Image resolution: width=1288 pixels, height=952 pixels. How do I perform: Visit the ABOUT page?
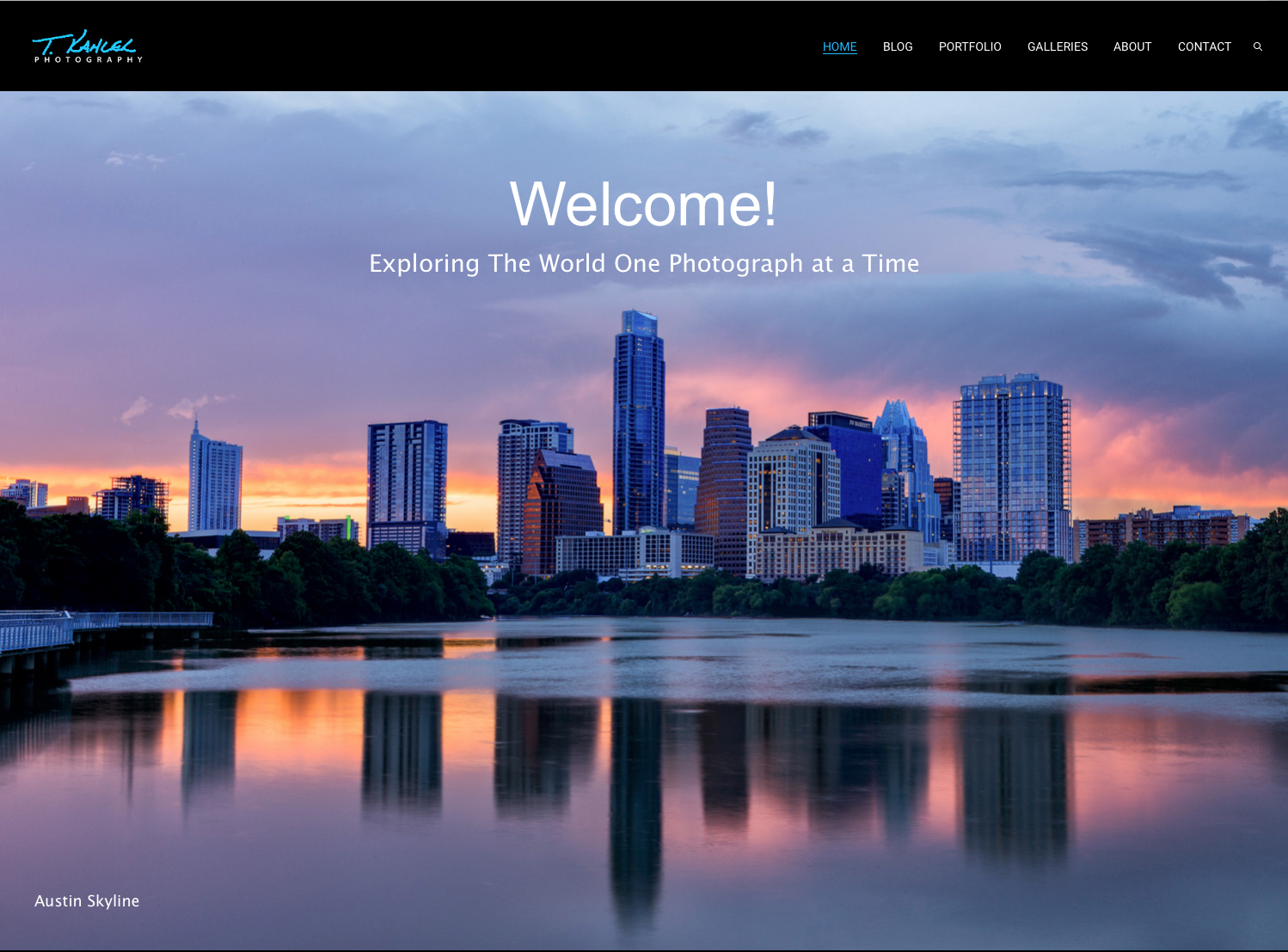1132,46
